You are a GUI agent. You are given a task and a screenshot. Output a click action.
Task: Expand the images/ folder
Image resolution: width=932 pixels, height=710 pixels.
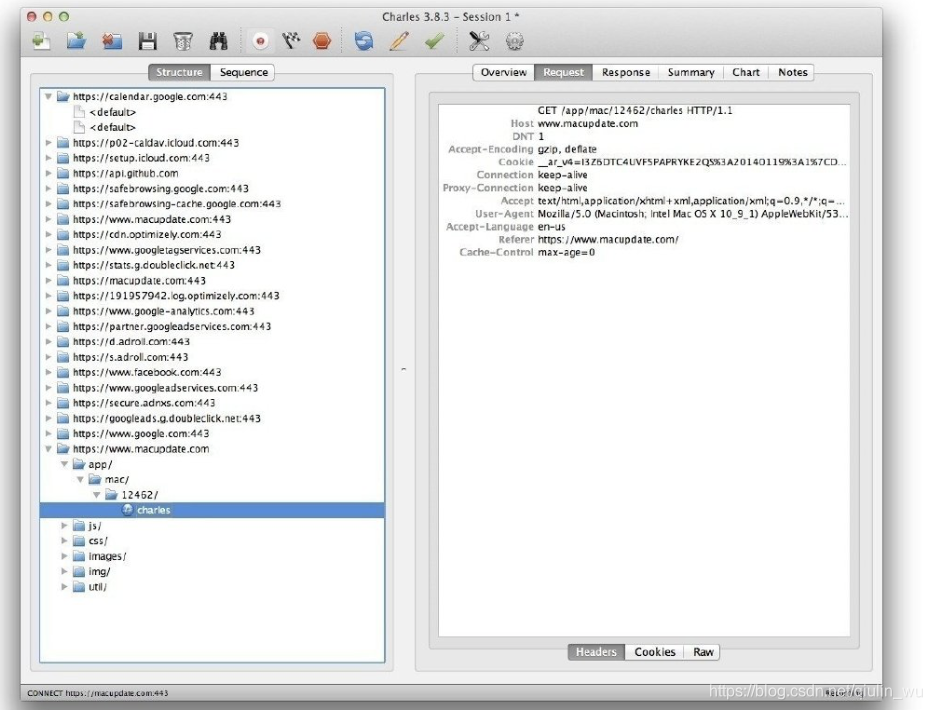(x=64, y=556)
